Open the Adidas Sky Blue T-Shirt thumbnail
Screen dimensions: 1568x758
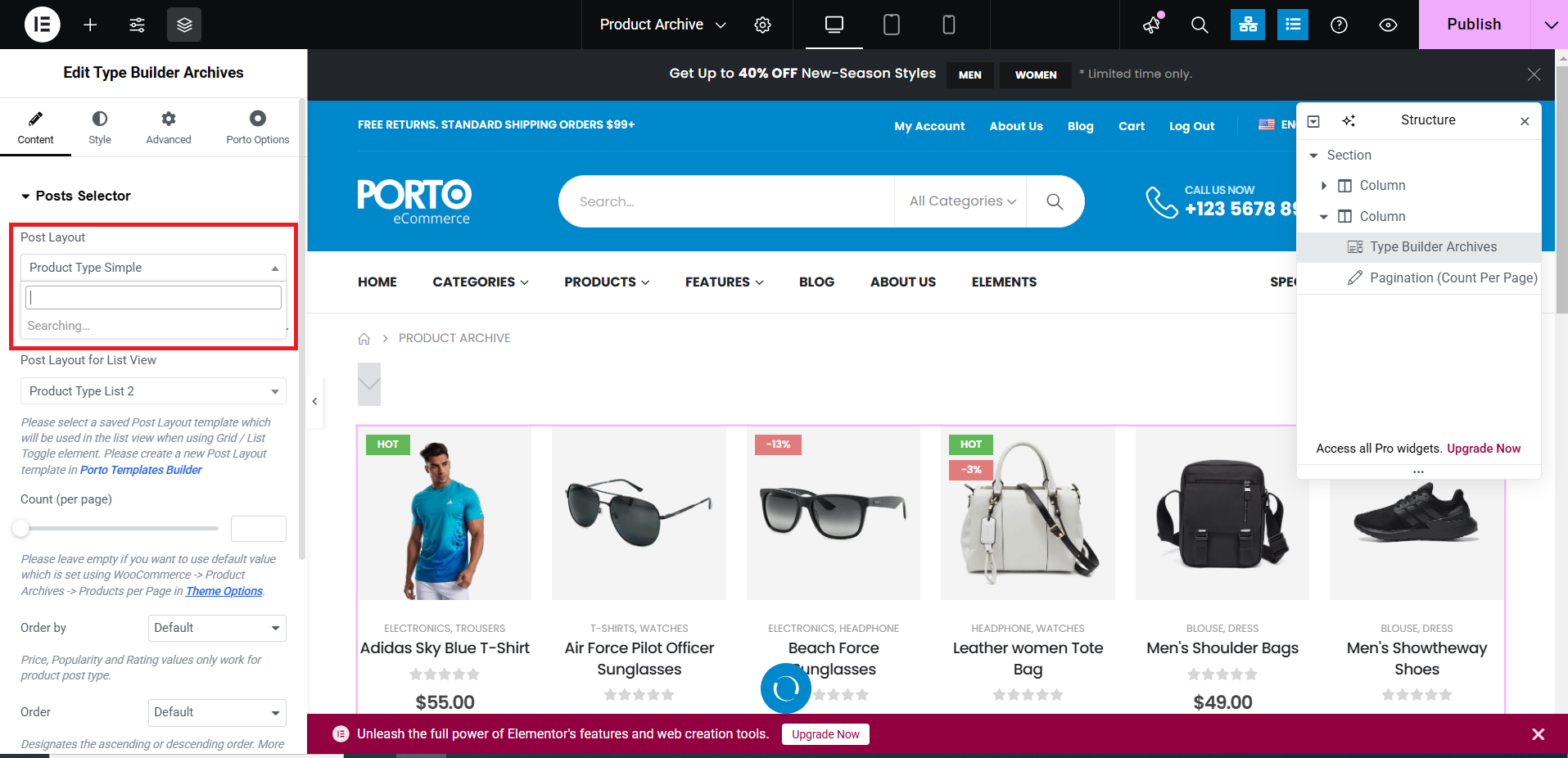(x=445, y=513)
